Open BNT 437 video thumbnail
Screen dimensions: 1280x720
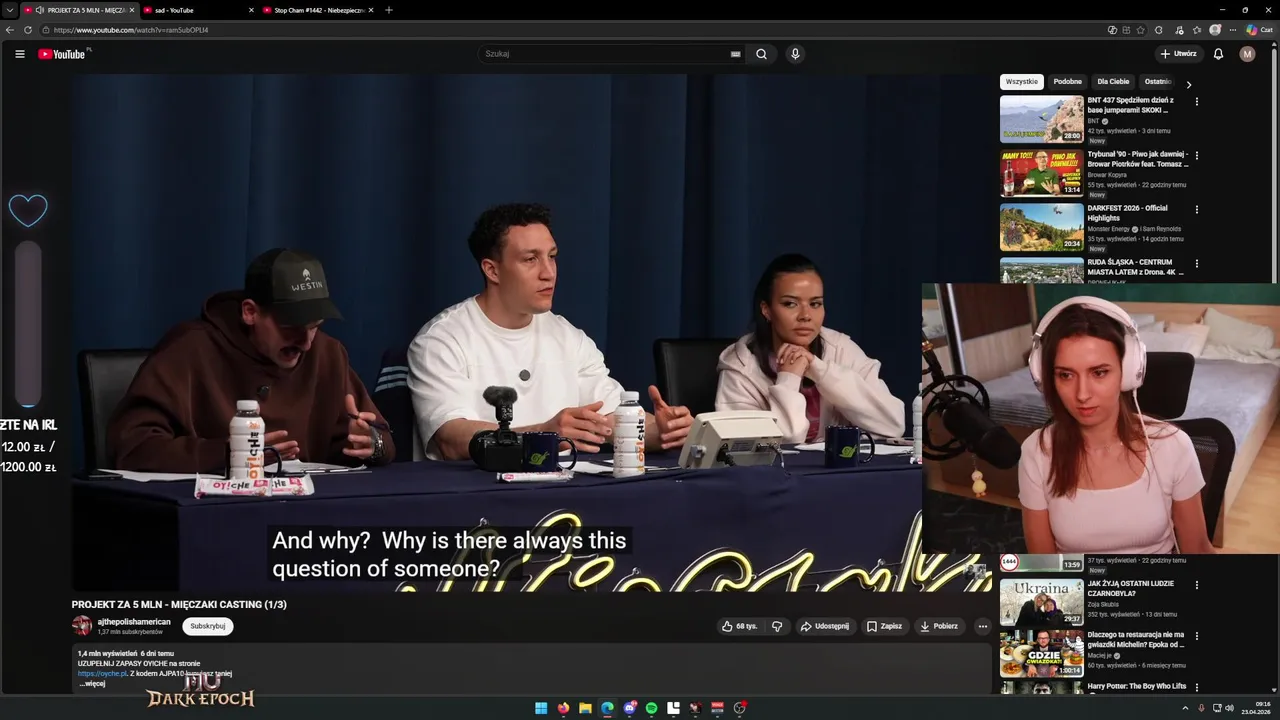(x=1042, y=119)
